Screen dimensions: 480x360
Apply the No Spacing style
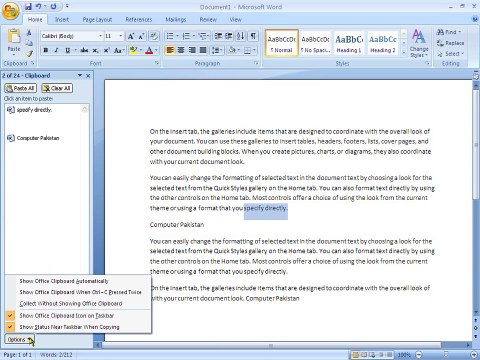pyautogui.click(x=315, y=43)
